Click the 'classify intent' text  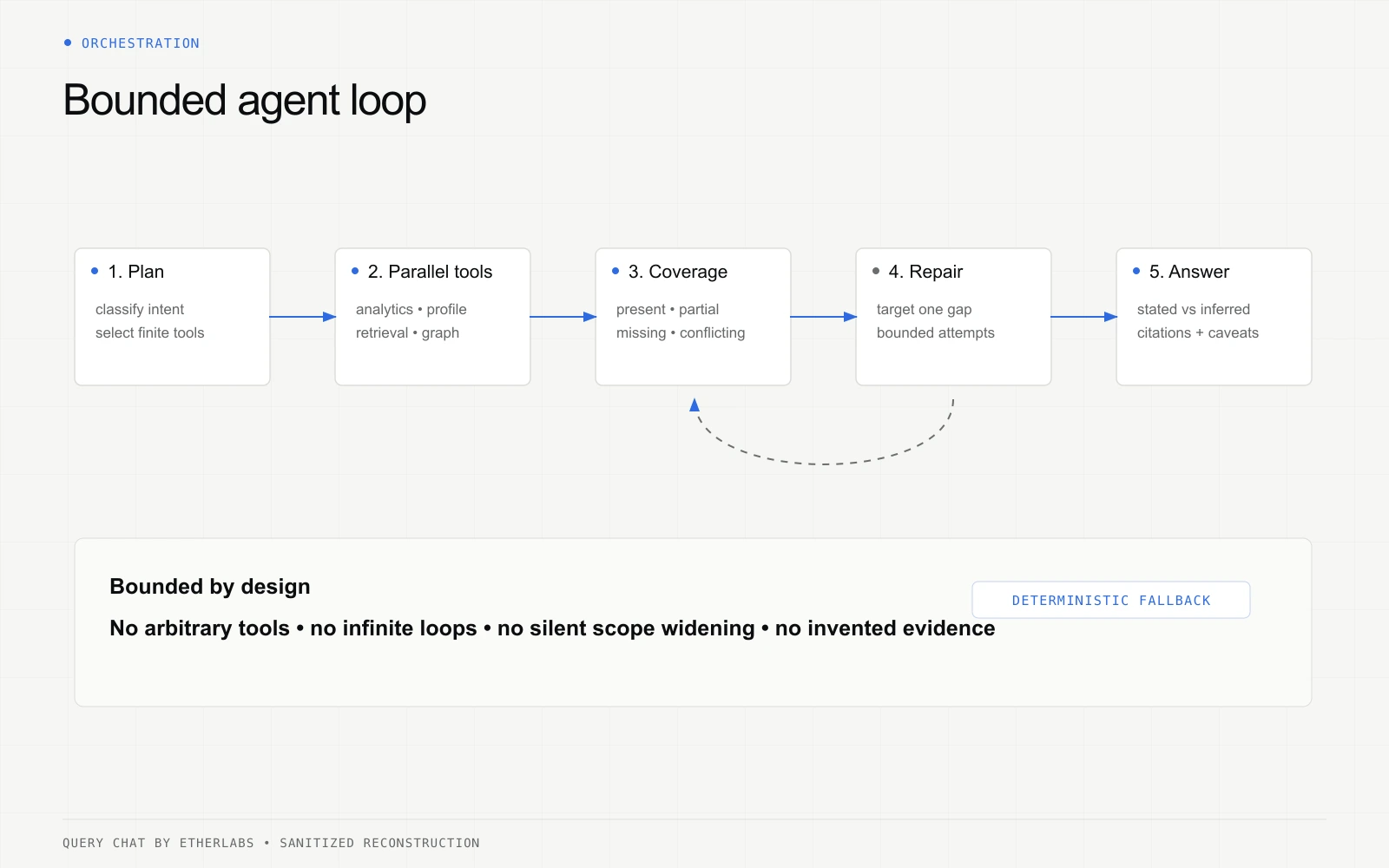pos(140,309)
